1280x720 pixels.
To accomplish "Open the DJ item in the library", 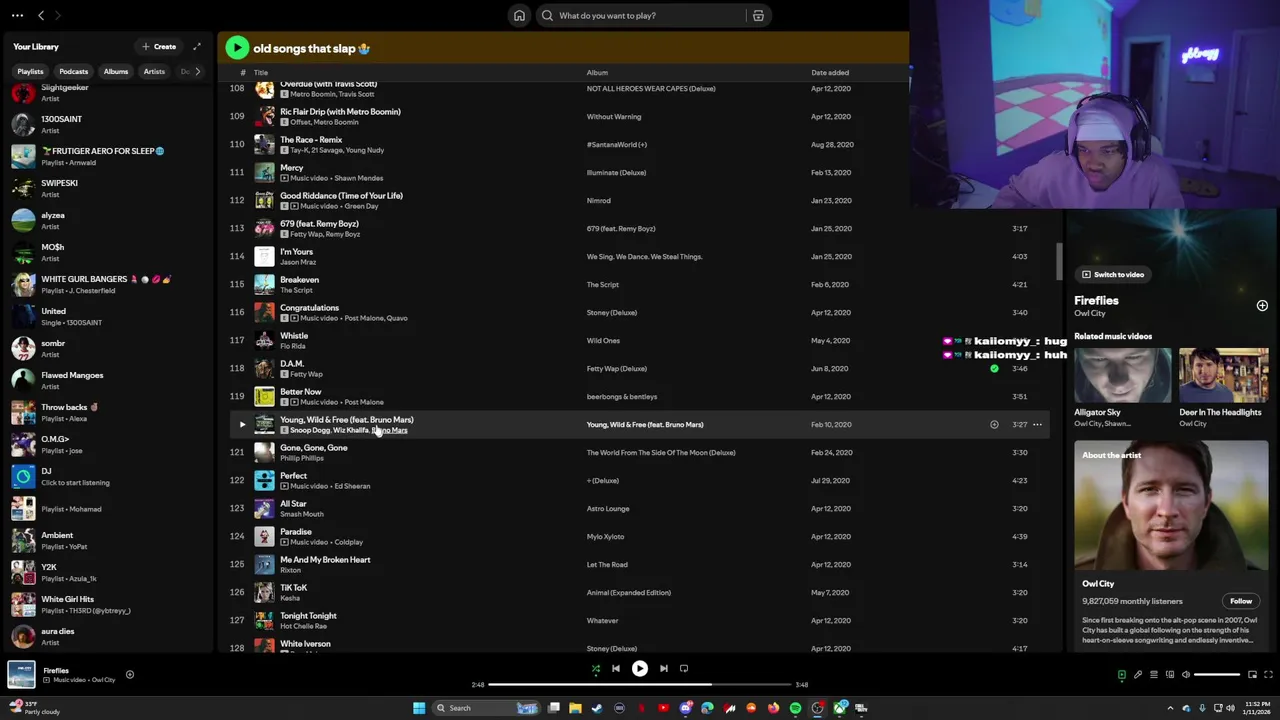I will pyautogui.click(x=106, y=476).
